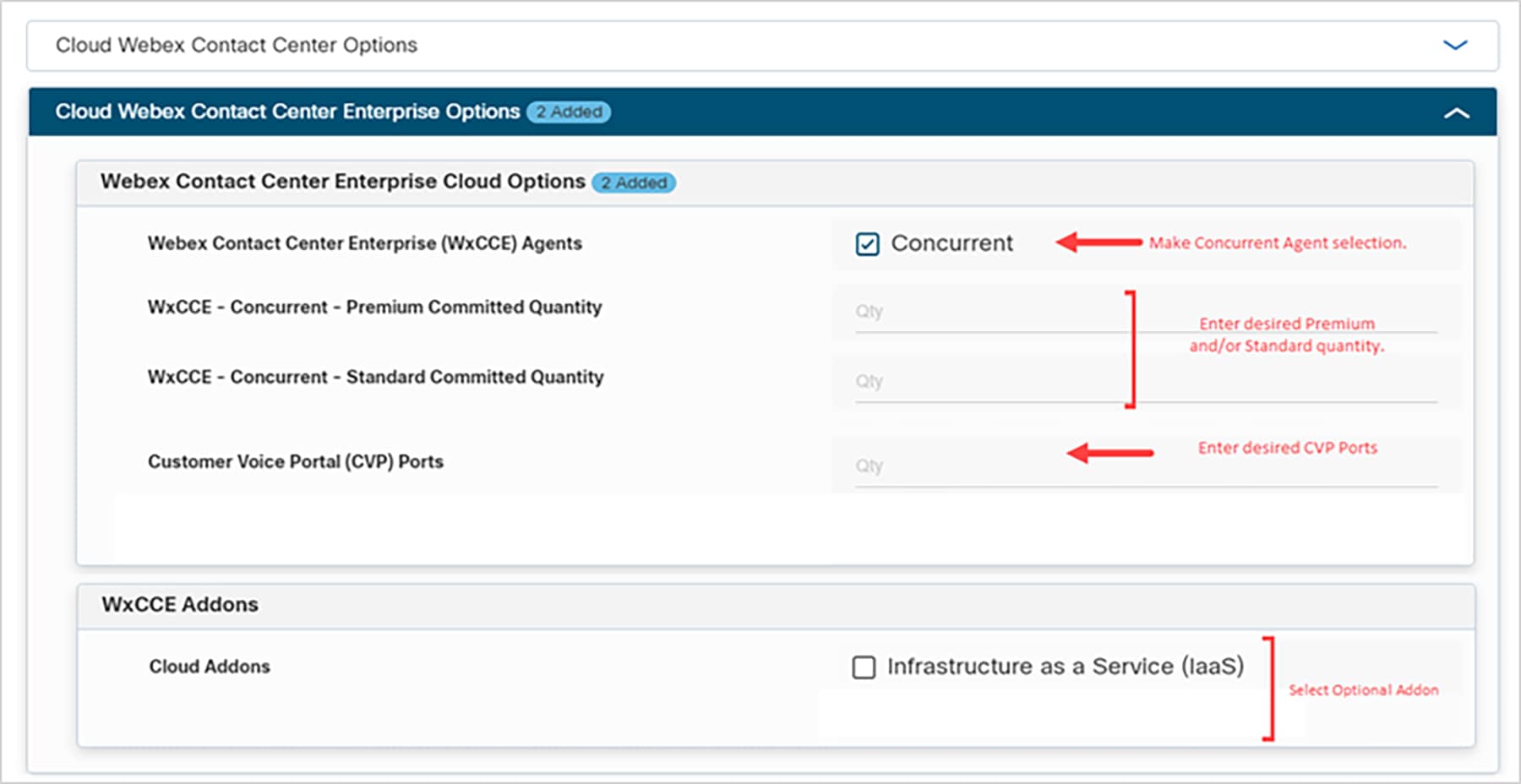Enable the Infrastructure as a Service (IaaS) addon
1521x784 pixels.
(x=864, y=667)
